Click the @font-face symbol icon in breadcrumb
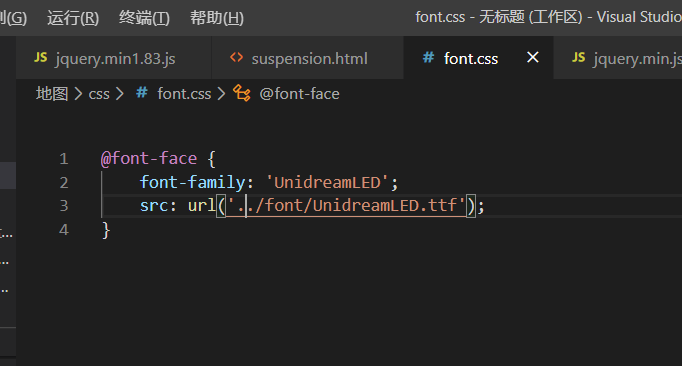682x366 pixels. [241, 93]
